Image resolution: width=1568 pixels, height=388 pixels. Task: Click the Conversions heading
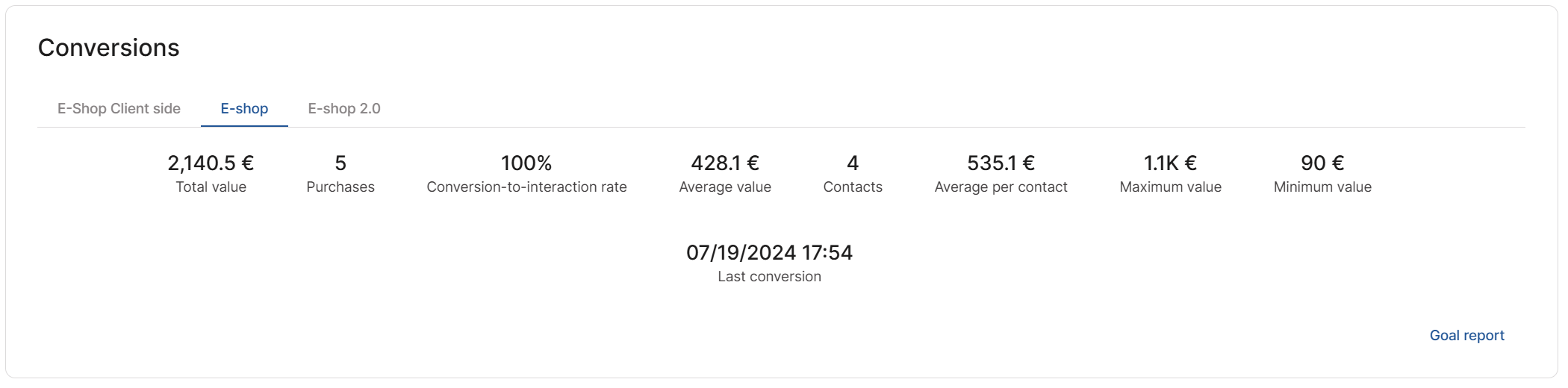point(109,48)
